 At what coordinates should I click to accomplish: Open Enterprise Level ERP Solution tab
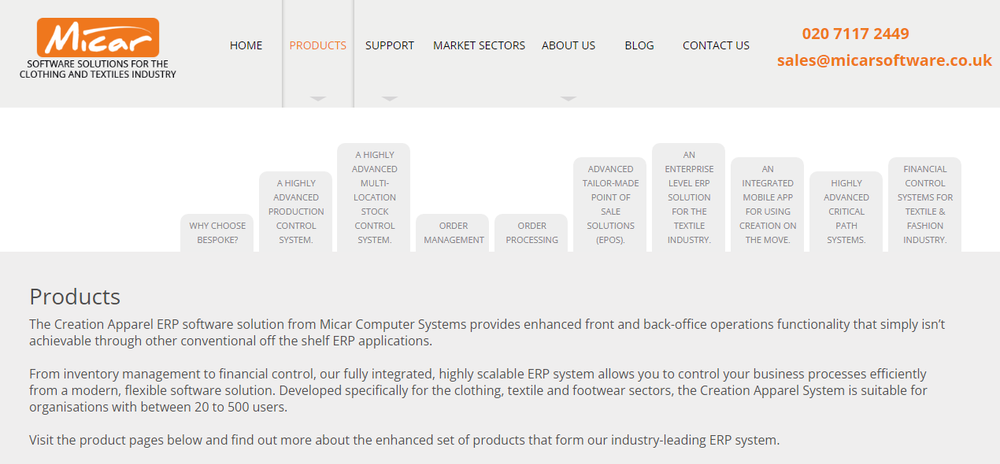(689, 198)
